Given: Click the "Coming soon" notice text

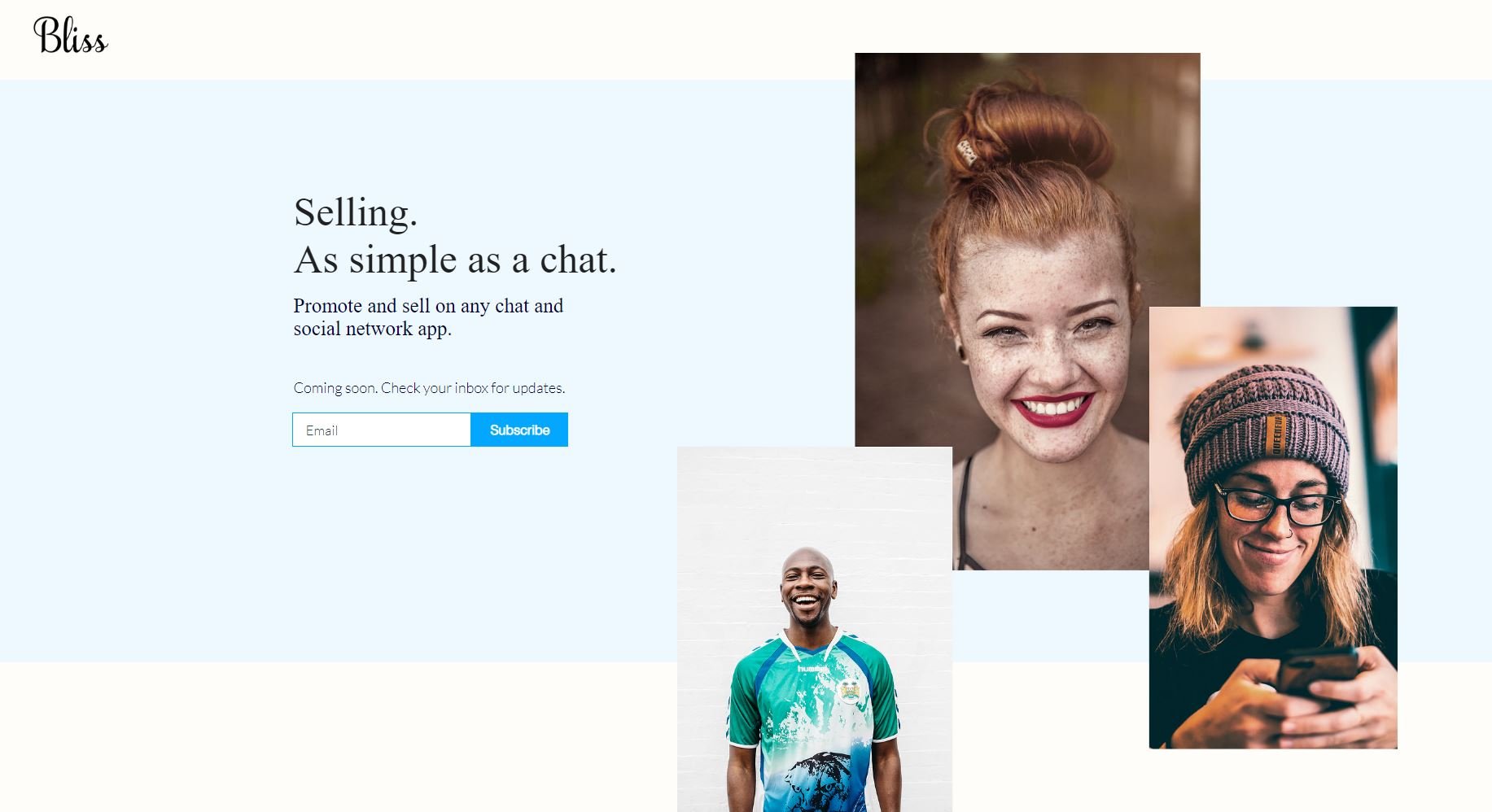Looking at the screenshot, I should click(429, 388).
